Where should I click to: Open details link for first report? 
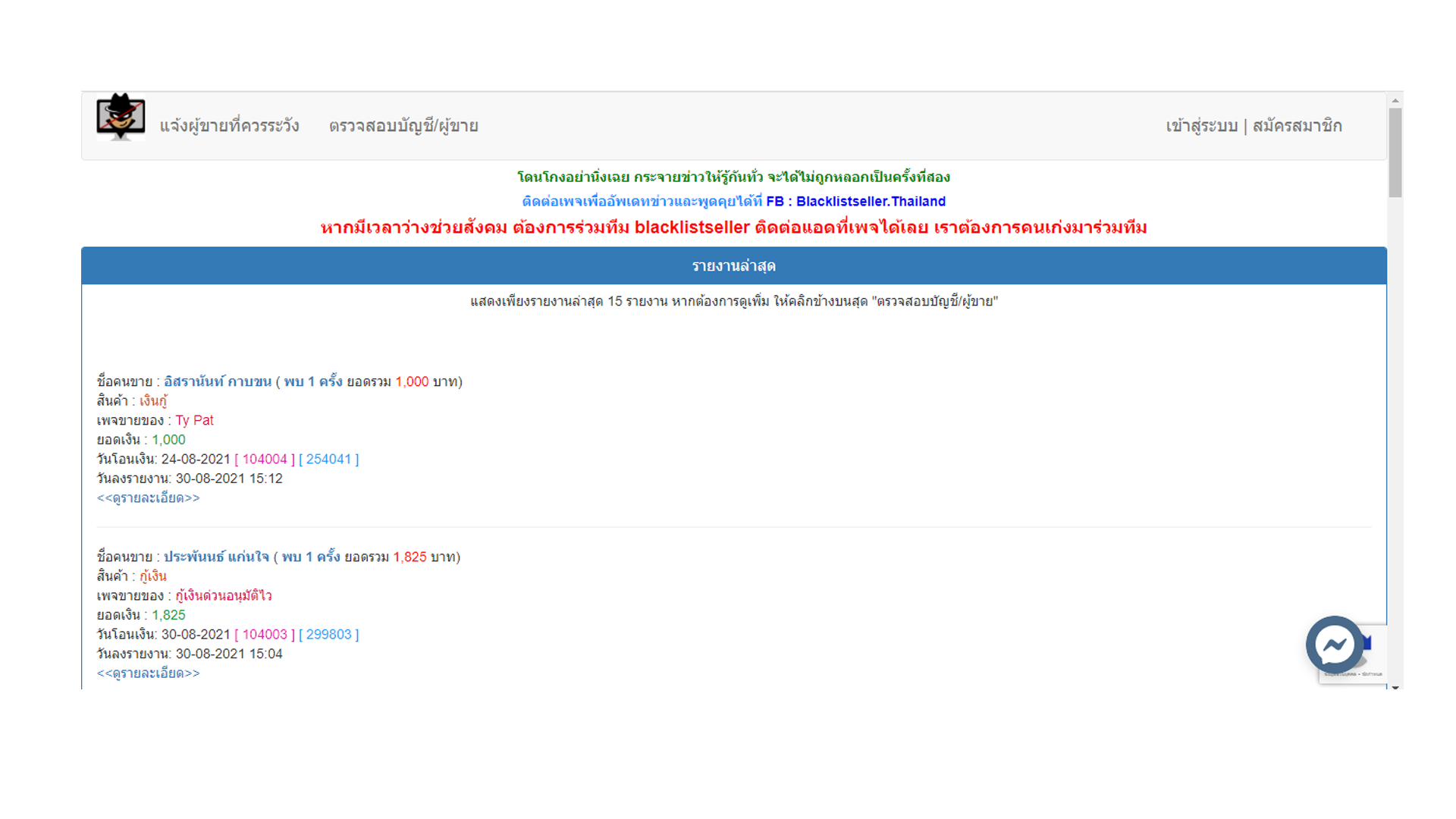tap(149, 498)
